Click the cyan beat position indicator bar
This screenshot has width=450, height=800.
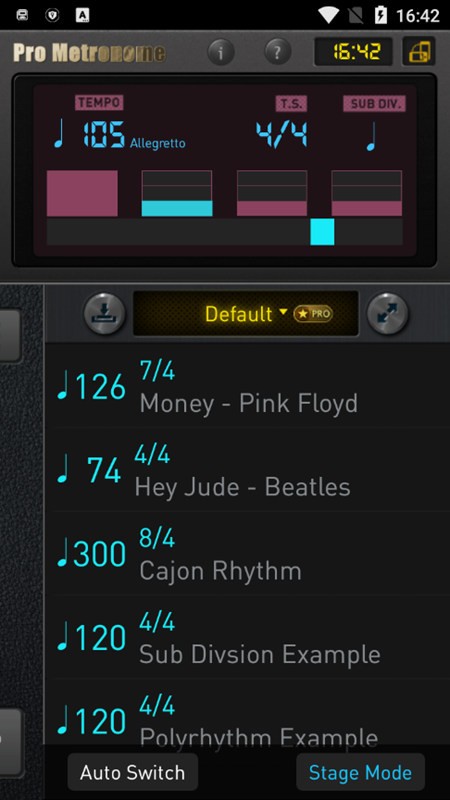coord(322,232)
